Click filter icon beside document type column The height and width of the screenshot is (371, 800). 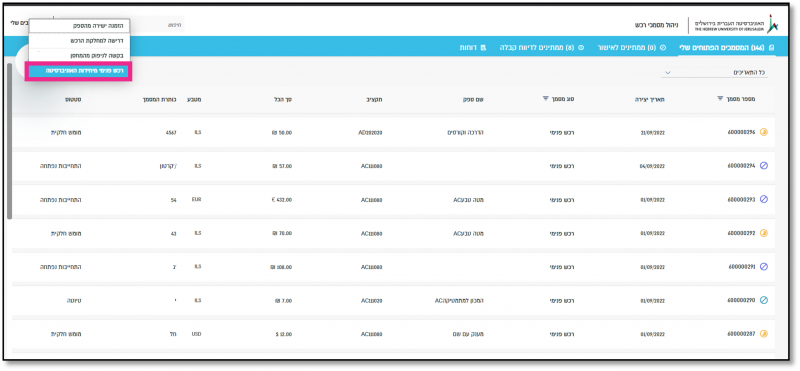[x=545, y=98]
